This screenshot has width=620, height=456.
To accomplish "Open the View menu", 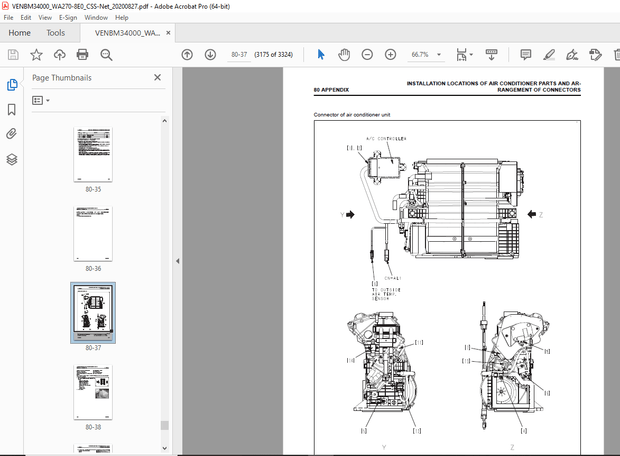I will point(45,17).
